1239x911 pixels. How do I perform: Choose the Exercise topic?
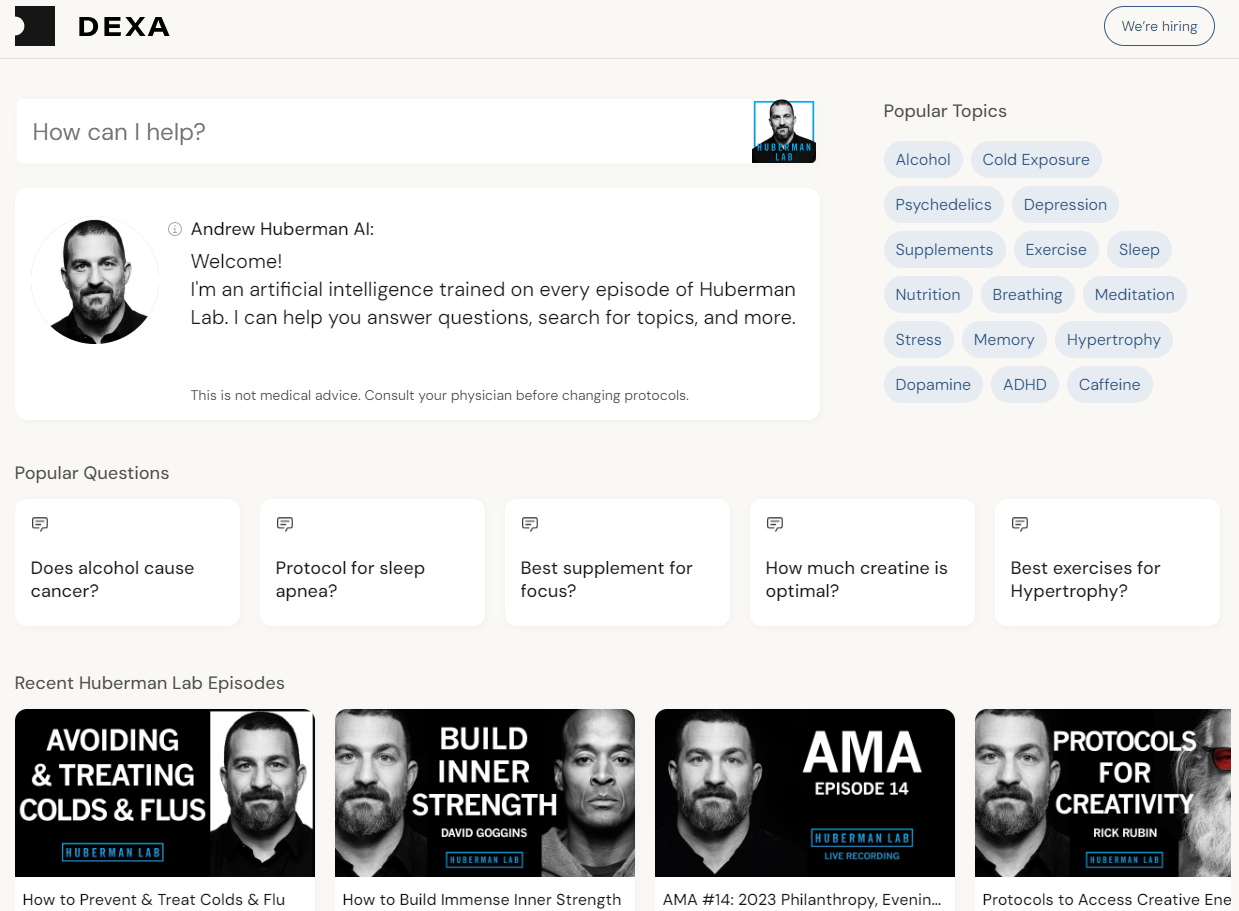(x=1056, y=250)
